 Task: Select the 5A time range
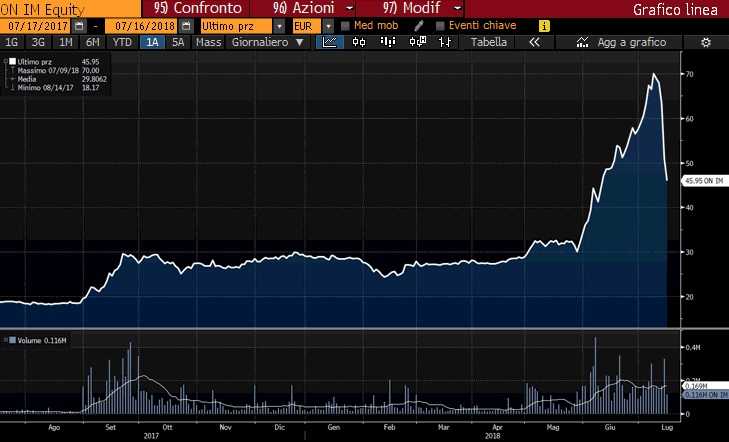click(x=178, y=42)
